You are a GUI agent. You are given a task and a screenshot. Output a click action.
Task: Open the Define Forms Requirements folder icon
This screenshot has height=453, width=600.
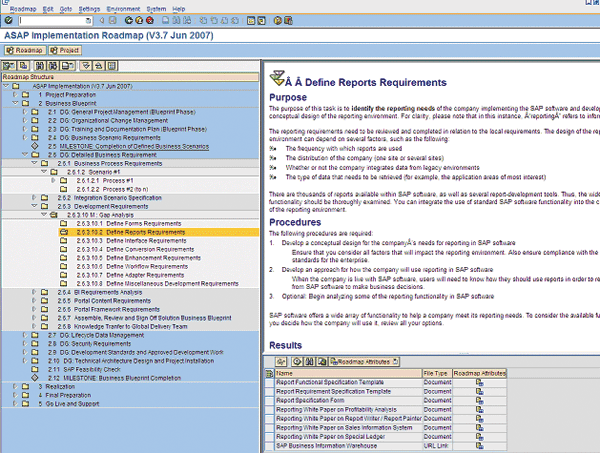(x=64, y=222)
